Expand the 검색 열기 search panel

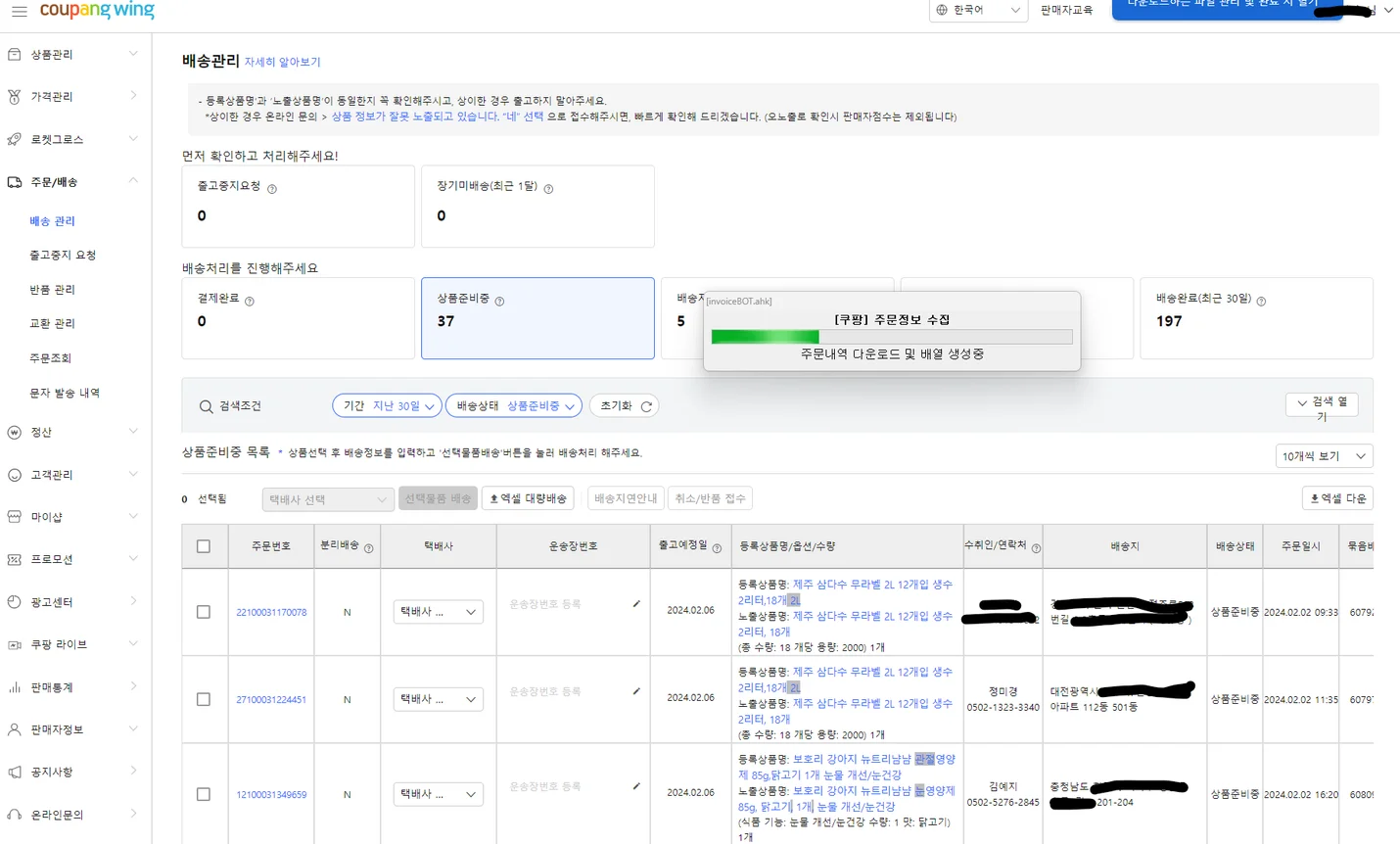[x=1322, y=404]
